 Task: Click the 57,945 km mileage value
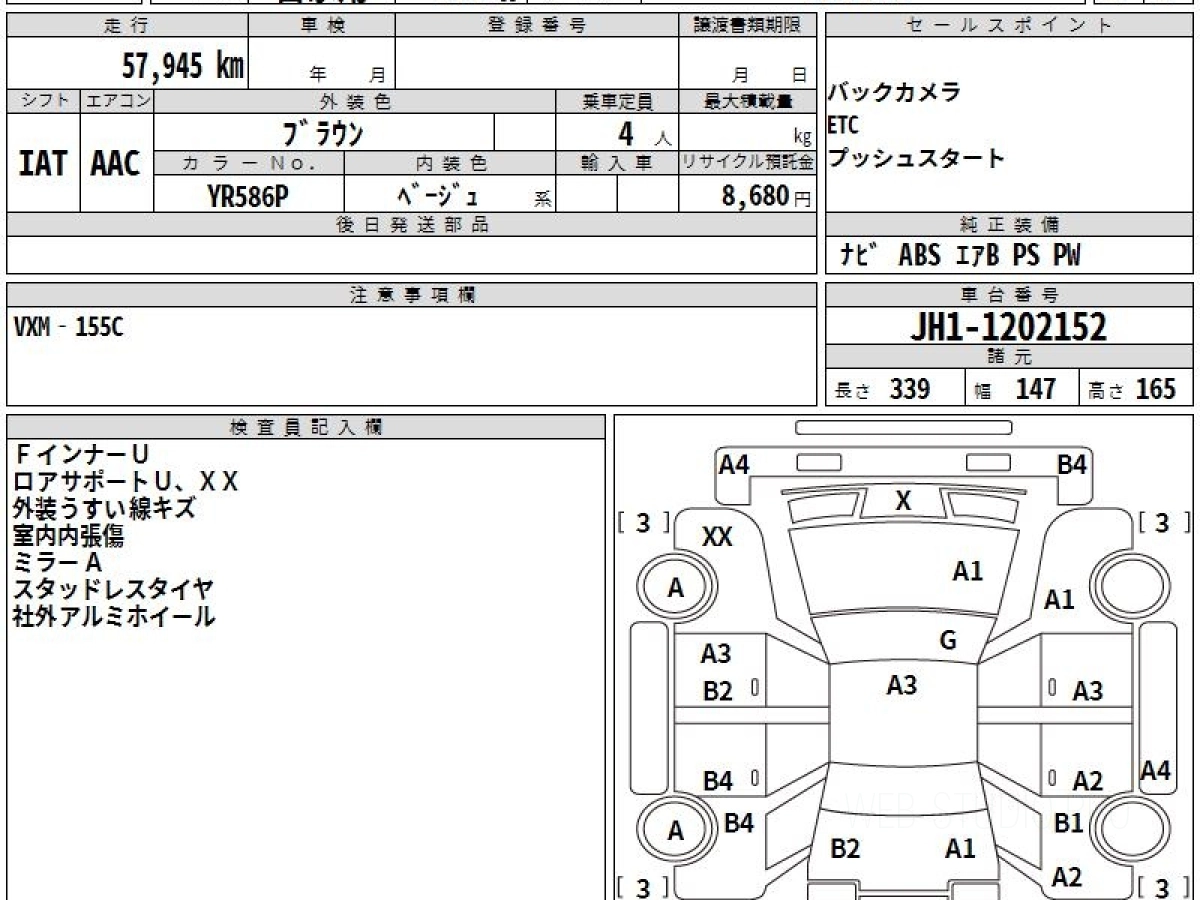(x=182, y=66)
